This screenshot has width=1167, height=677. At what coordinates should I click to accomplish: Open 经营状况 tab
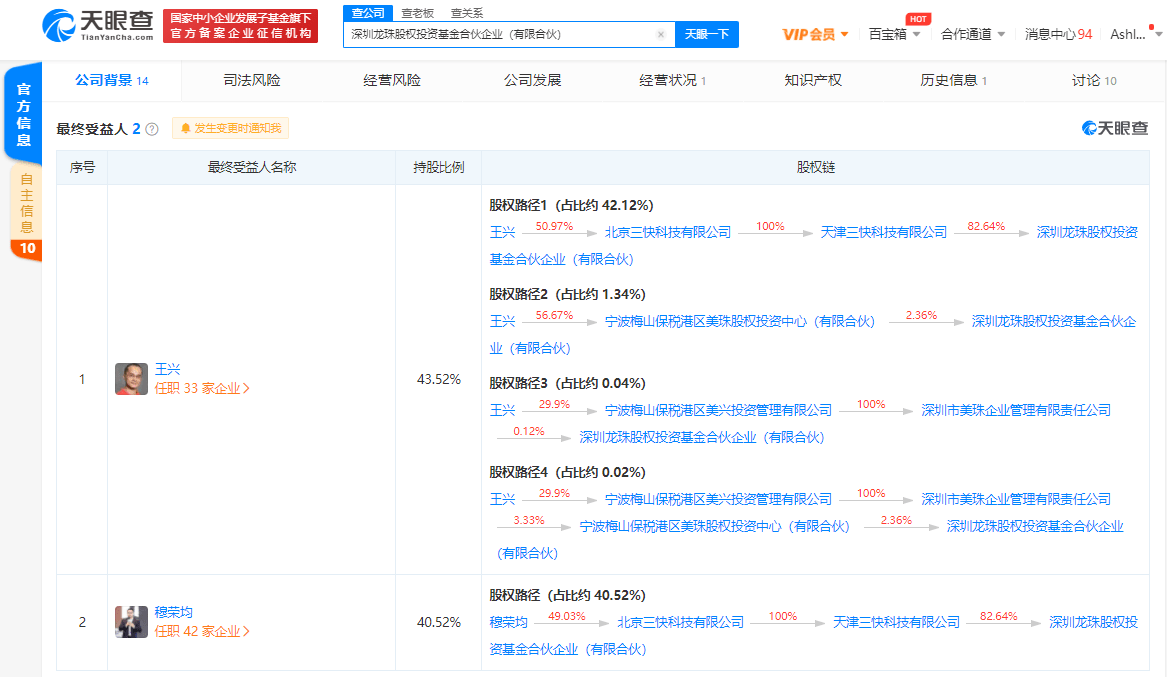click(672, 80)
